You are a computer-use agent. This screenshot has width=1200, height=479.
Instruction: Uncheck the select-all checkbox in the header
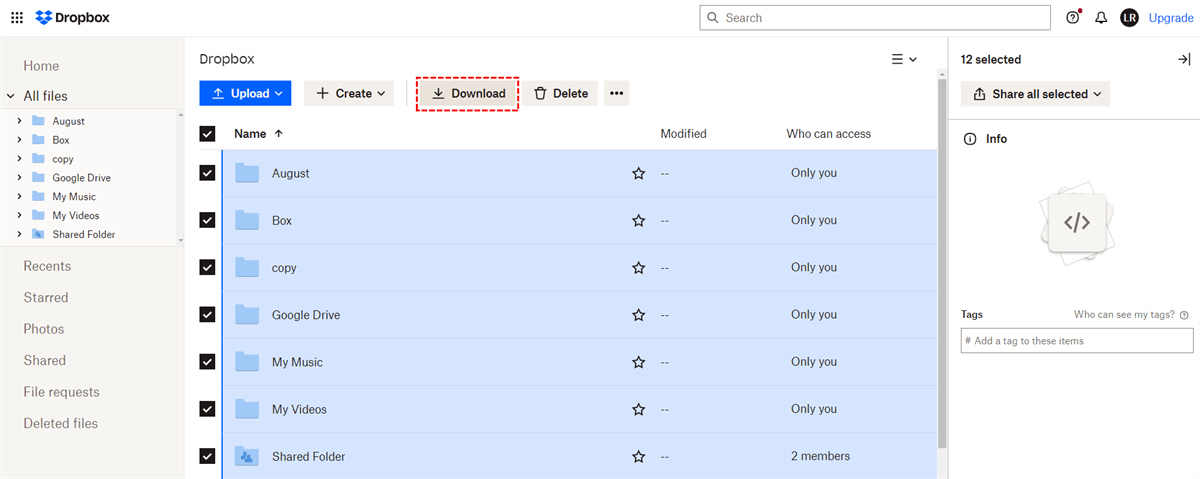tap(208, 134)
